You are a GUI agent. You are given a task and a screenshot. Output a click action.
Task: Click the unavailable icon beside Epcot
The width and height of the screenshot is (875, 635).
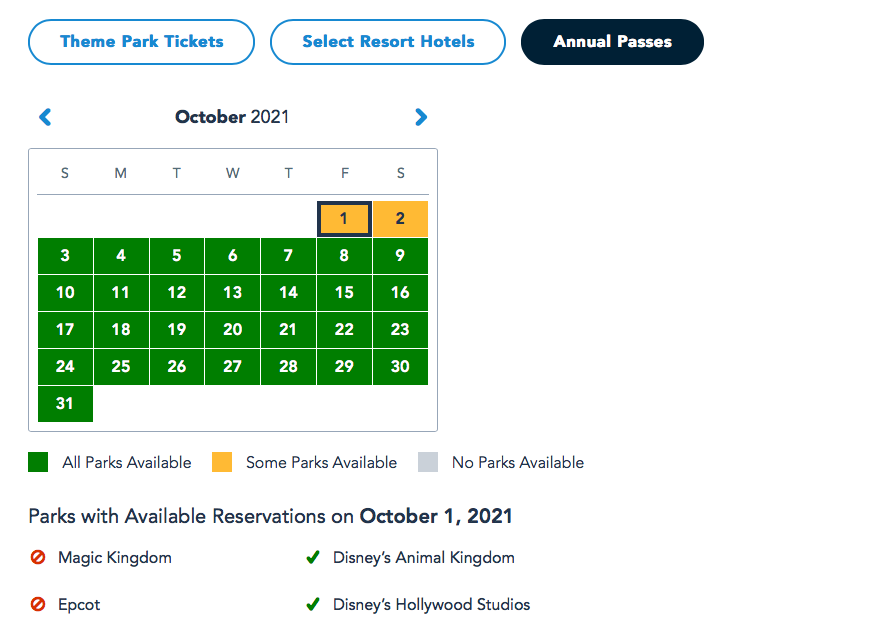(38, 605)
